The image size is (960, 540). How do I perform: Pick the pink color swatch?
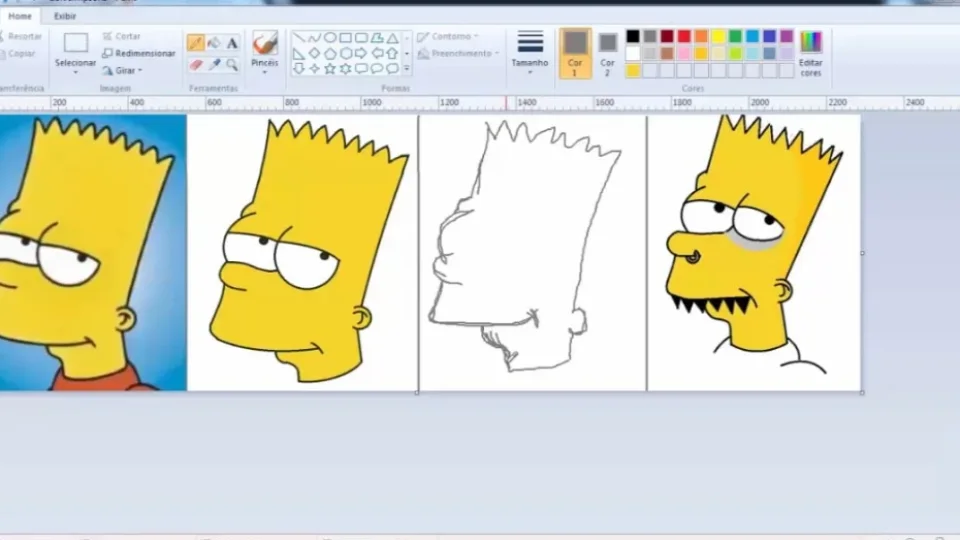(x=684, y=53)
